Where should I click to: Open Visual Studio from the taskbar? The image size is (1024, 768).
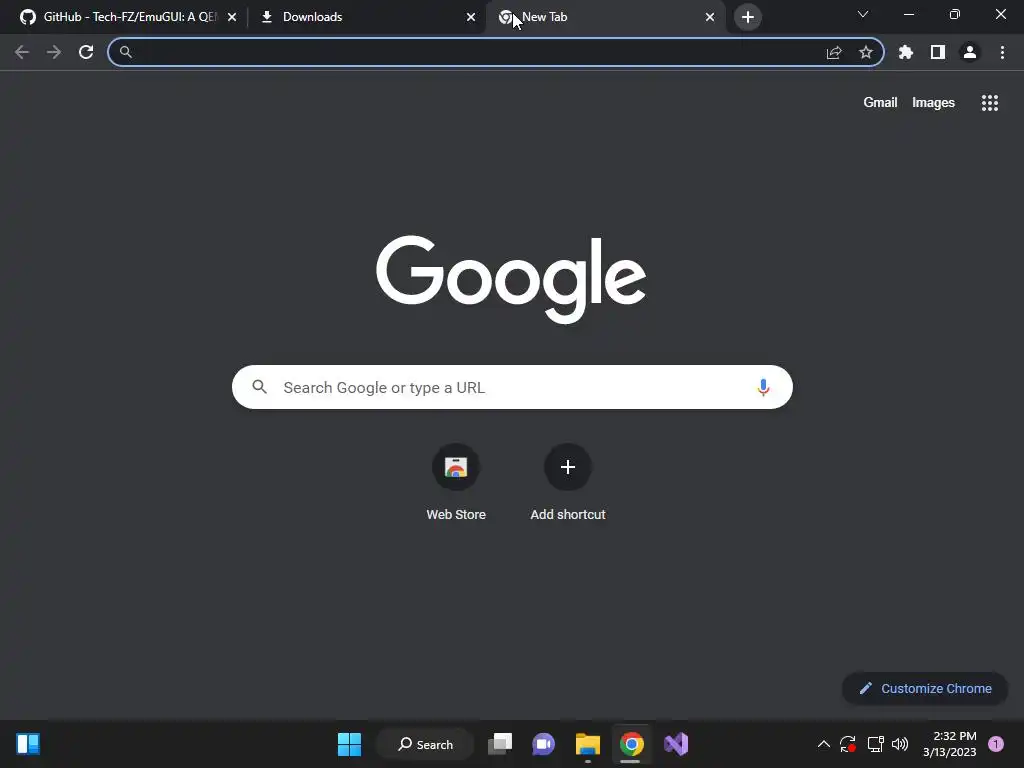click(x=676, y=744)
